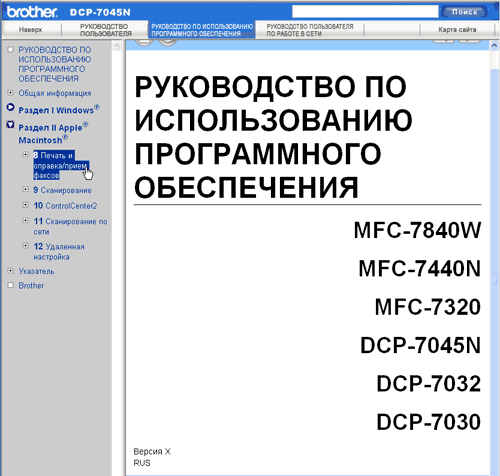Open the Раздел I Windows link

tap(59, 109)
